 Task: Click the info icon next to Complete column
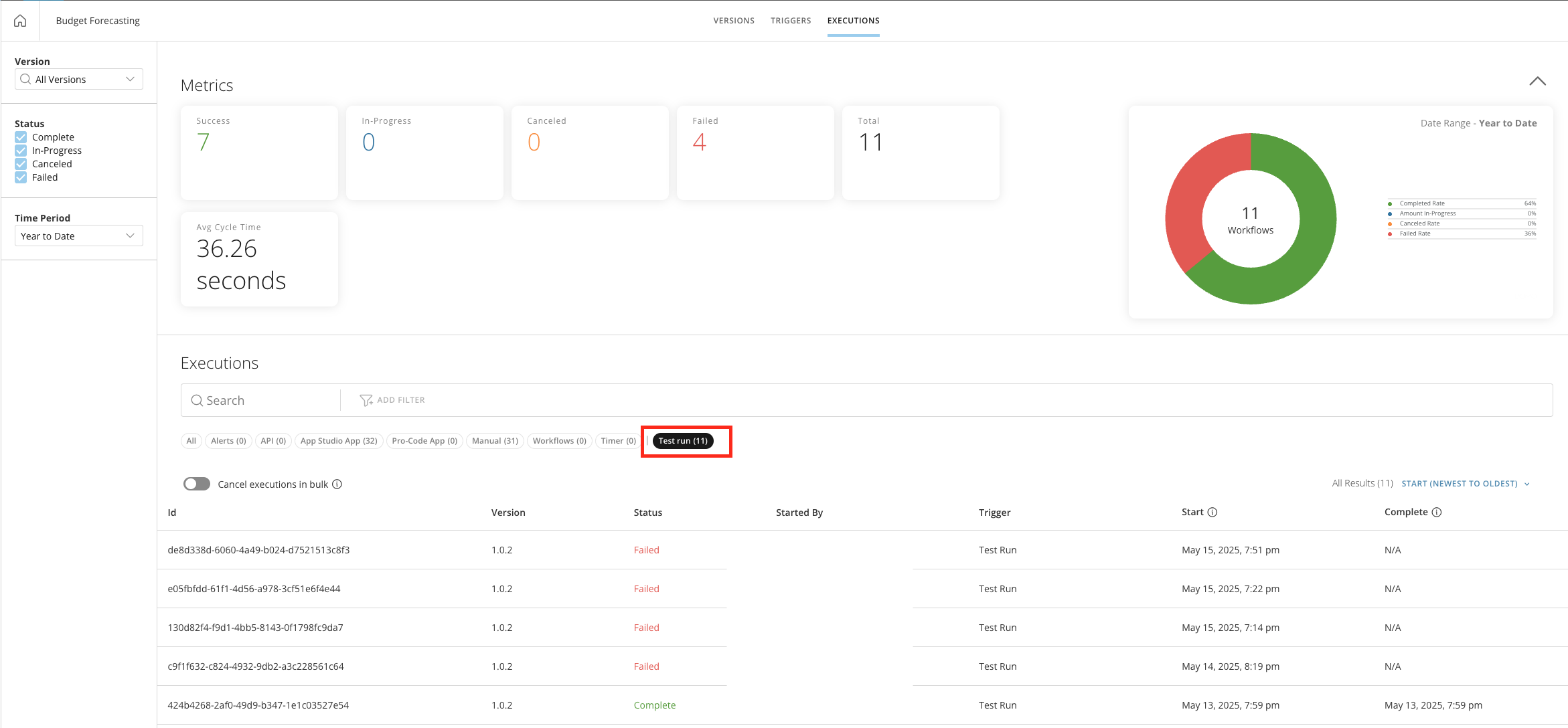1437,513
